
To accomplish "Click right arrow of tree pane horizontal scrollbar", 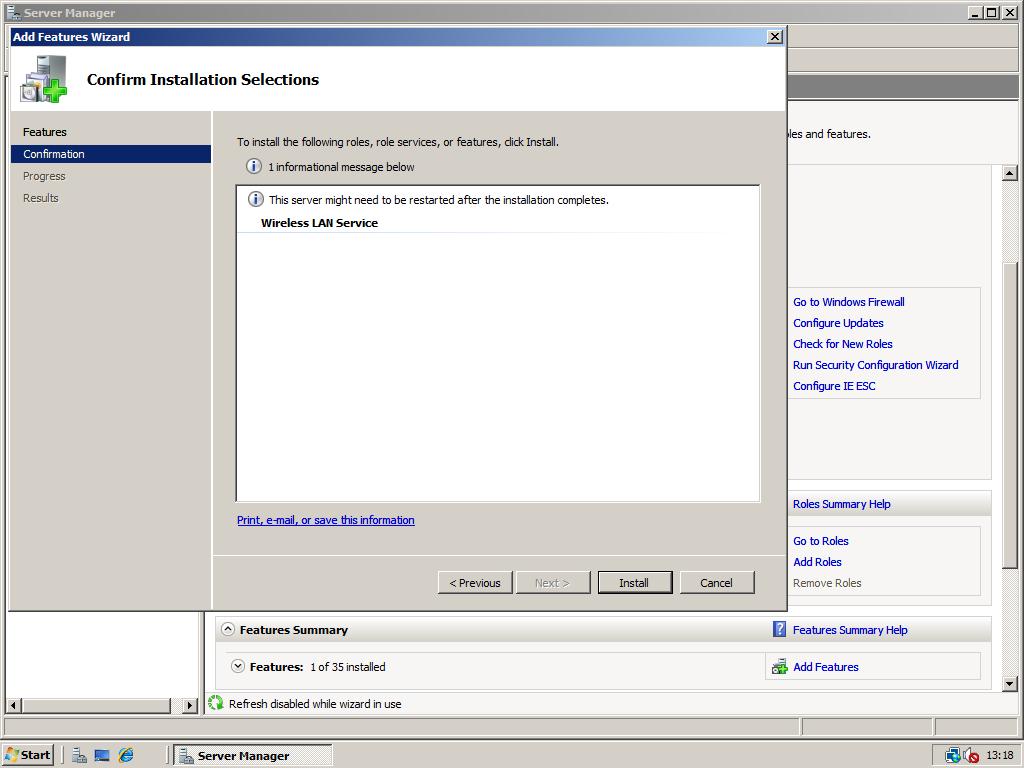I will pyautogui.click(x=189, y=705).
